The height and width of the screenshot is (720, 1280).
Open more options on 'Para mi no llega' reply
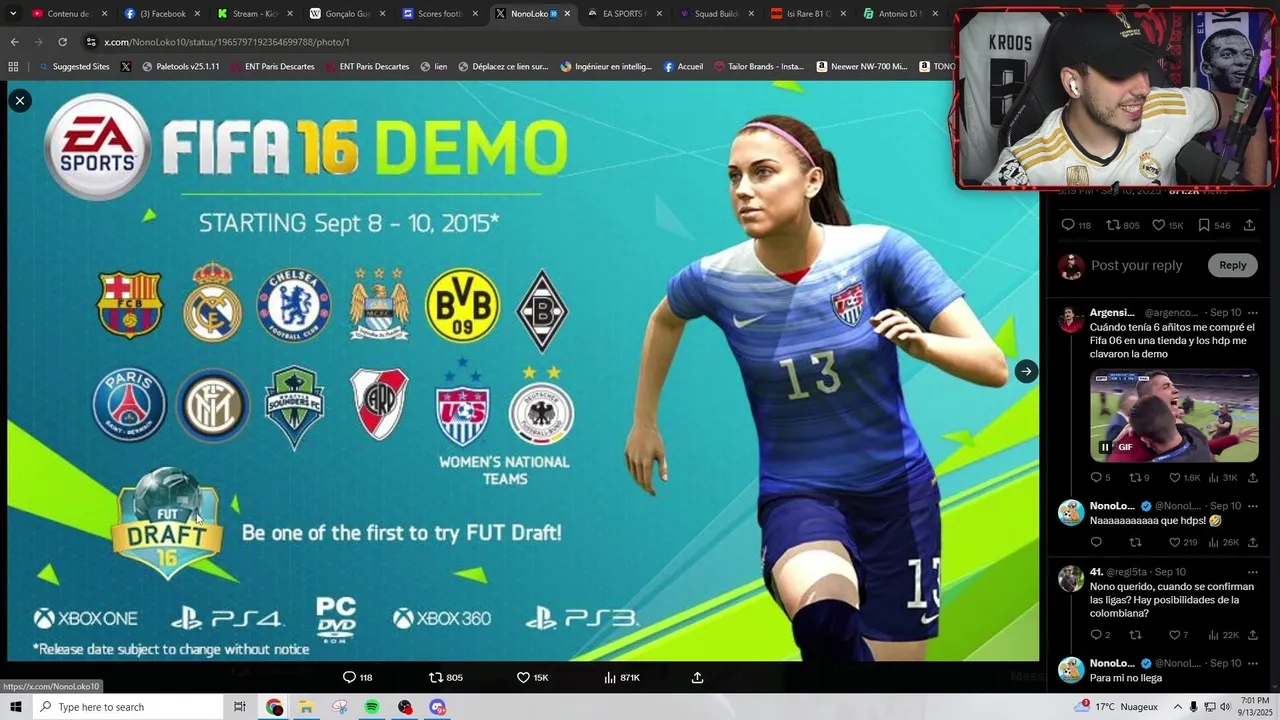click(x=1252, y=663)
